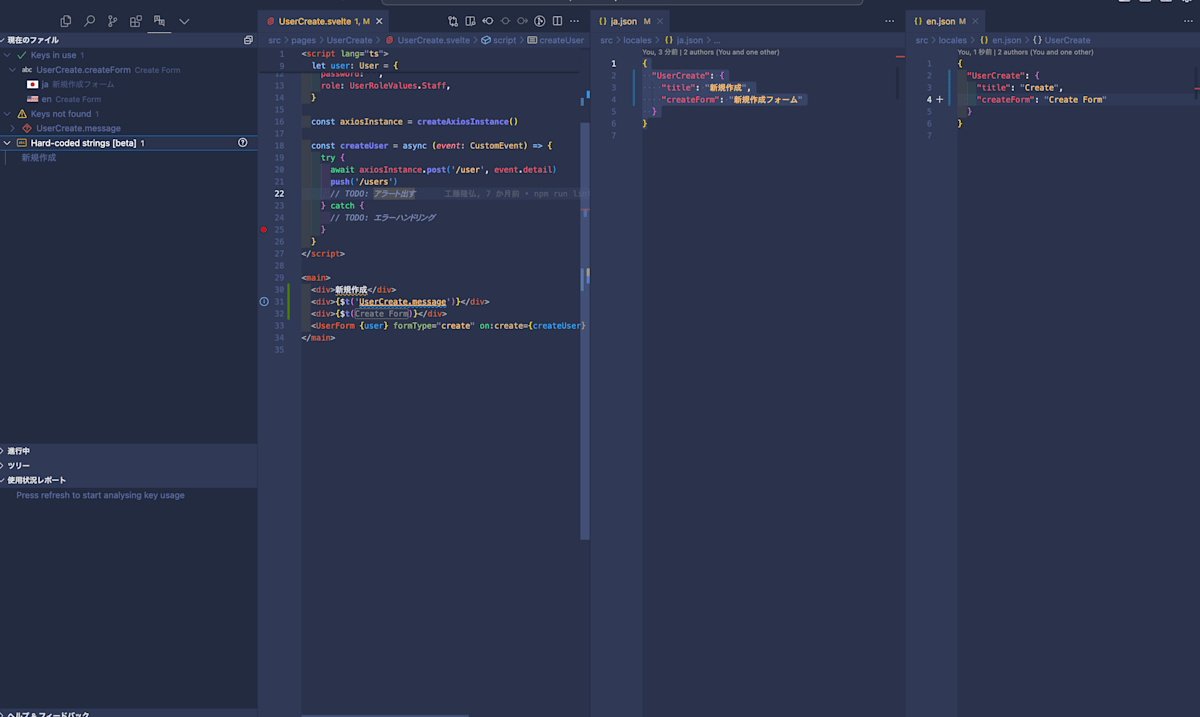This screenshot has width=1200, height=717.
Task: Collapse the 現在のファイル panel header
Action: click(128, 40)
